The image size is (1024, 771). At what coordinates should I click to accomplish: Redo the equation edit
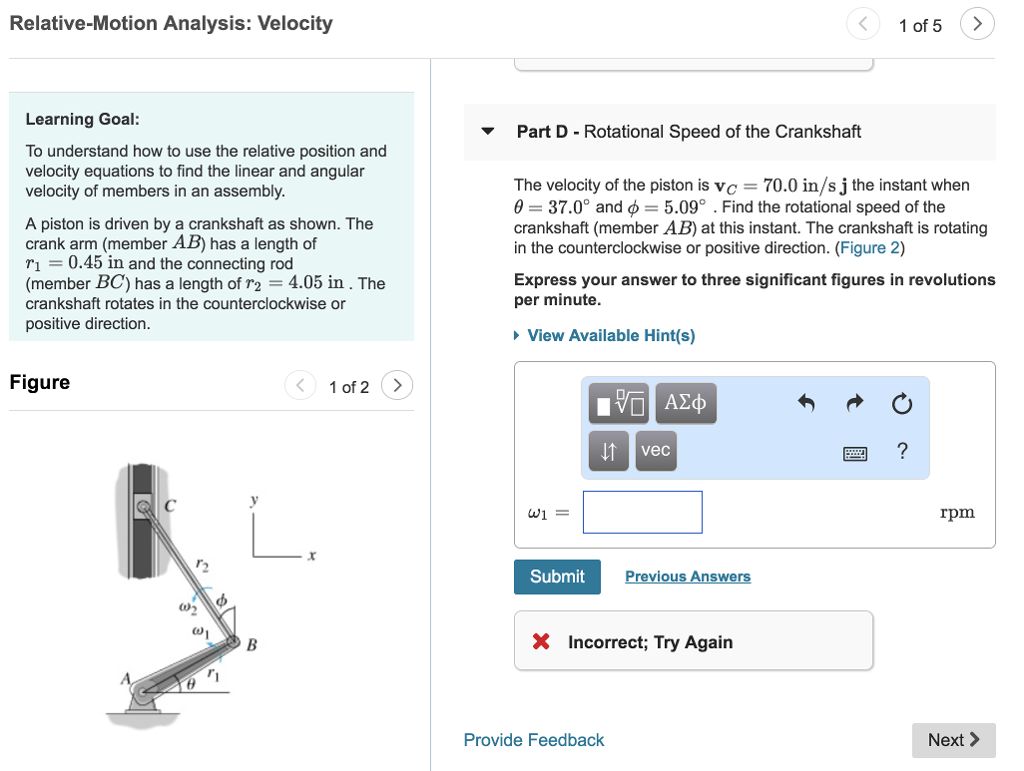coord(854,403)
